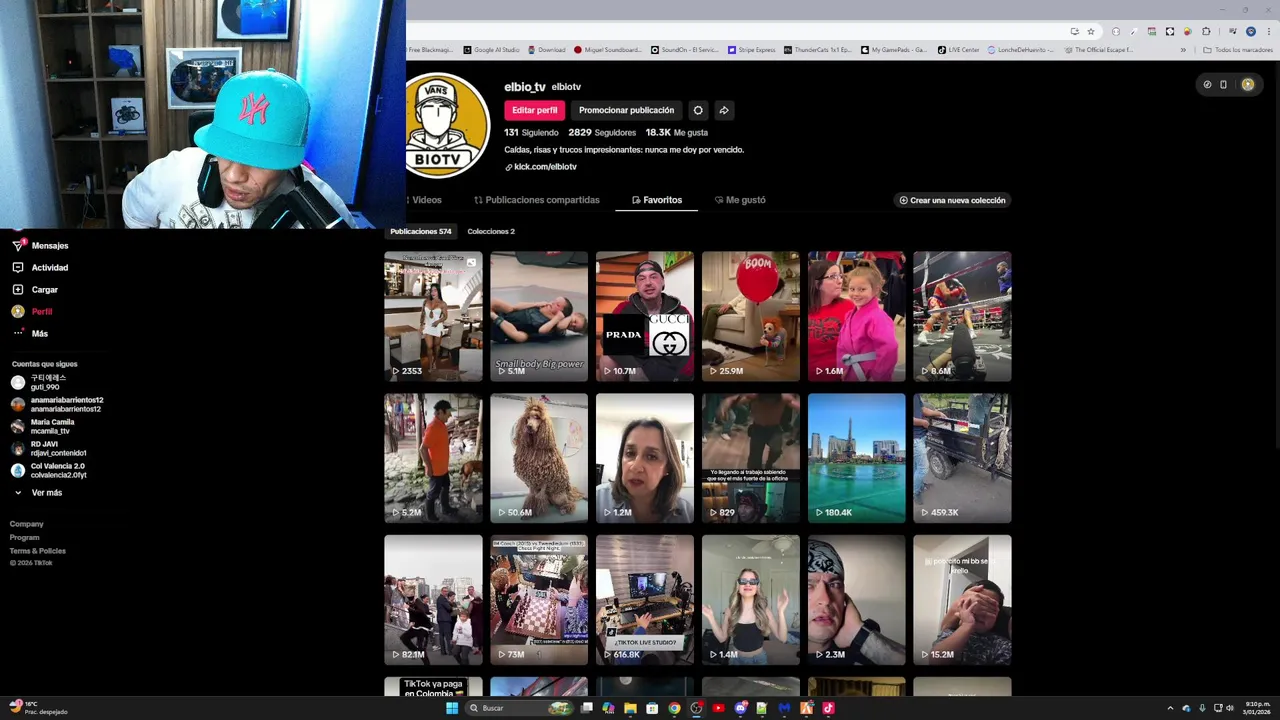Image resolution: width=1280 pixels, height=720 pixels.
Task: Open the 2829 Seguidores list
Action: [602, 132]
